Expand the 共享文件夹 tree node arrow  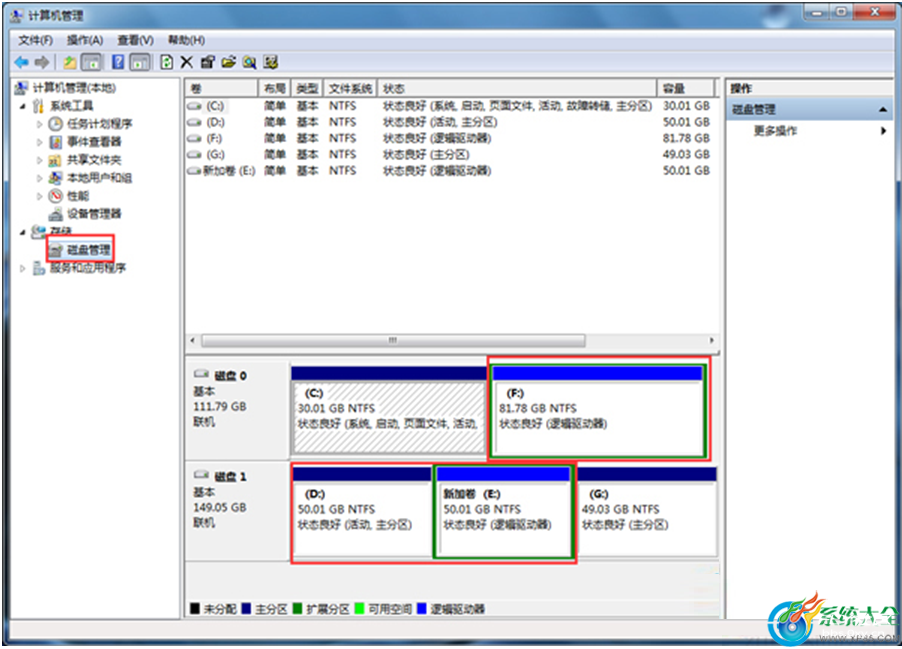tap(39, 160)
